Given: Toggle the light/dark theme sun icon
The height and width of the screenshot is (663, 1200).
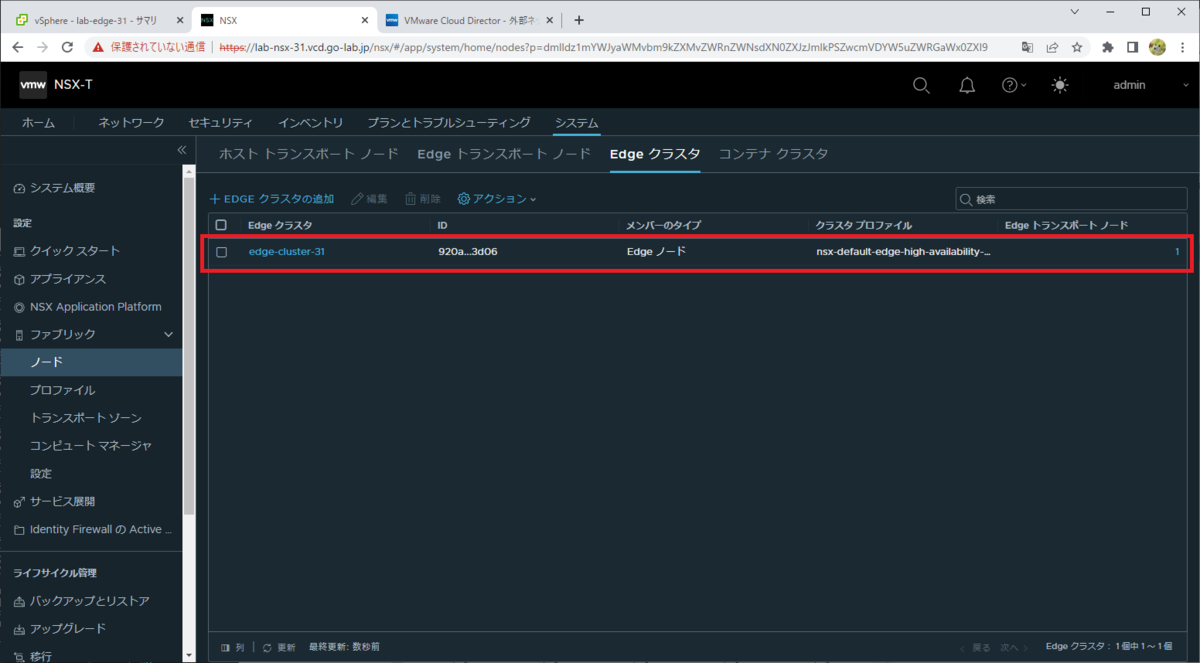Looking at the screenshot, I should [1060, 85].
